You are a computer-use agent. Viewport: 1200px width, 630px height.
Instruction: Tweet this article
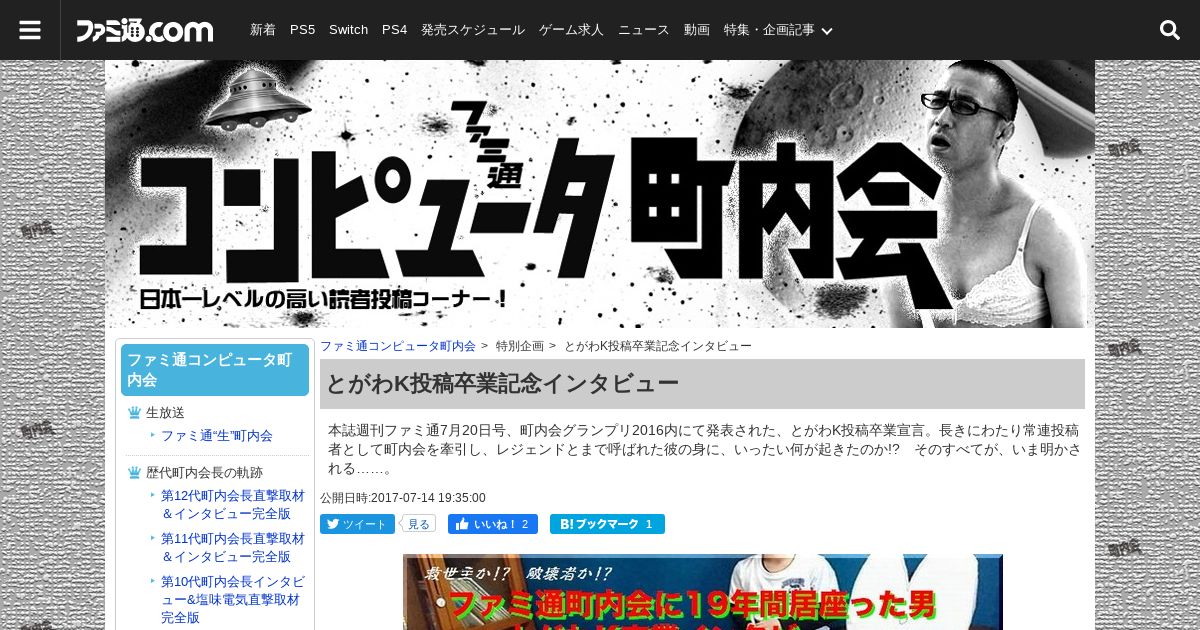[x=357, y=524]
